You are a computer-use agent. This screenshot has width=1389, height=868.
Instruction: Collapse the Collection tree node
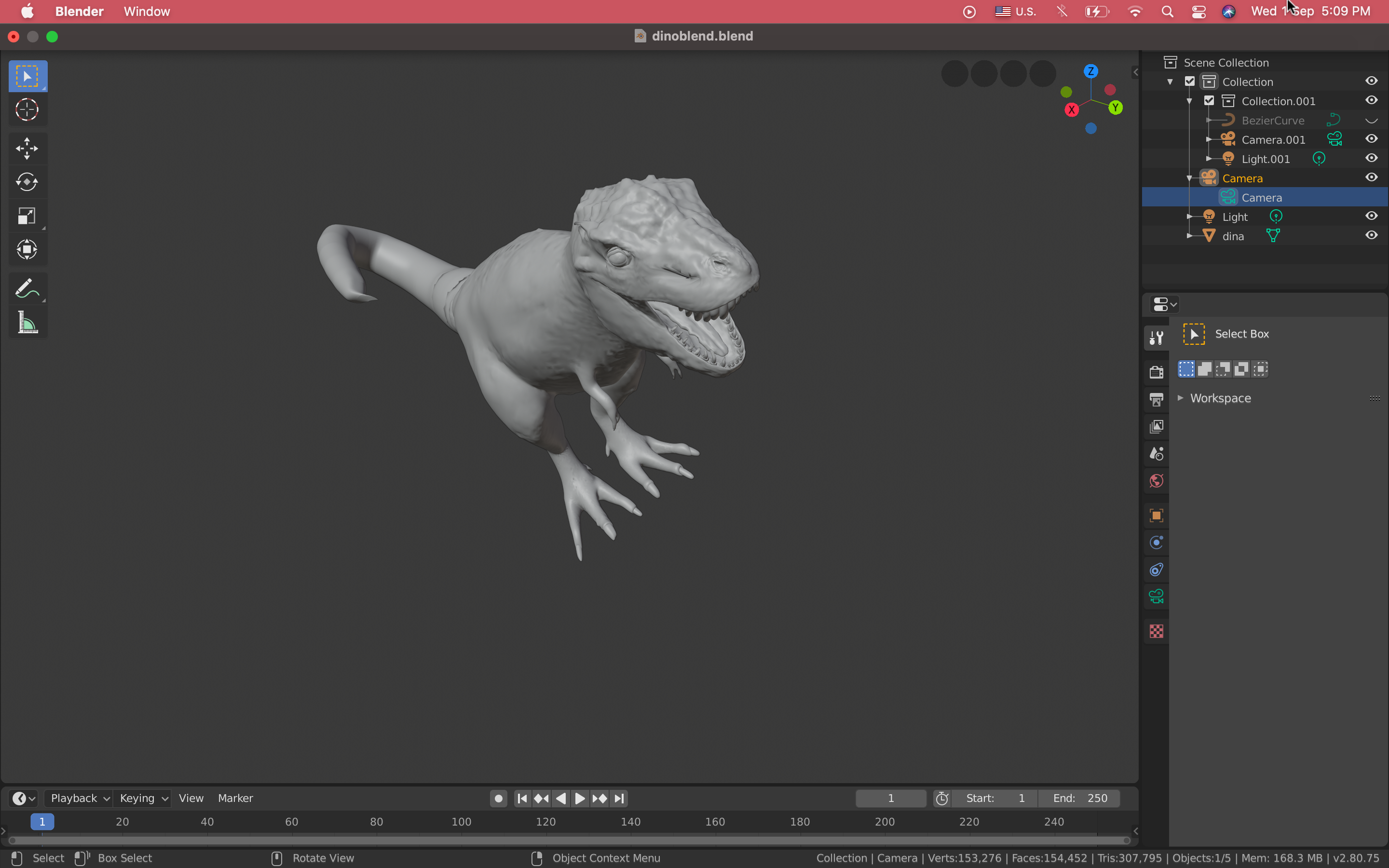pyautogui.click(x=1170, y=81)
